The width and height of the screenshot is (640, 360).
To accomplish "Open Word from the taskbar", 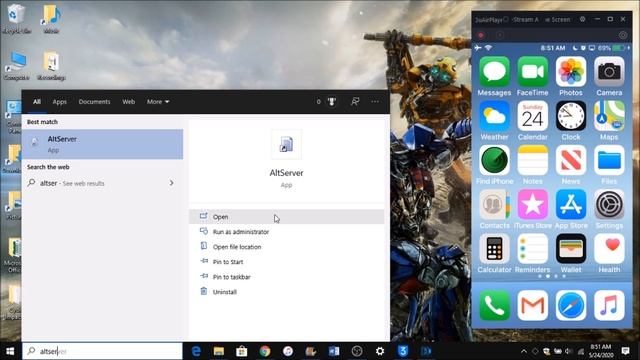I will (334, 351).
